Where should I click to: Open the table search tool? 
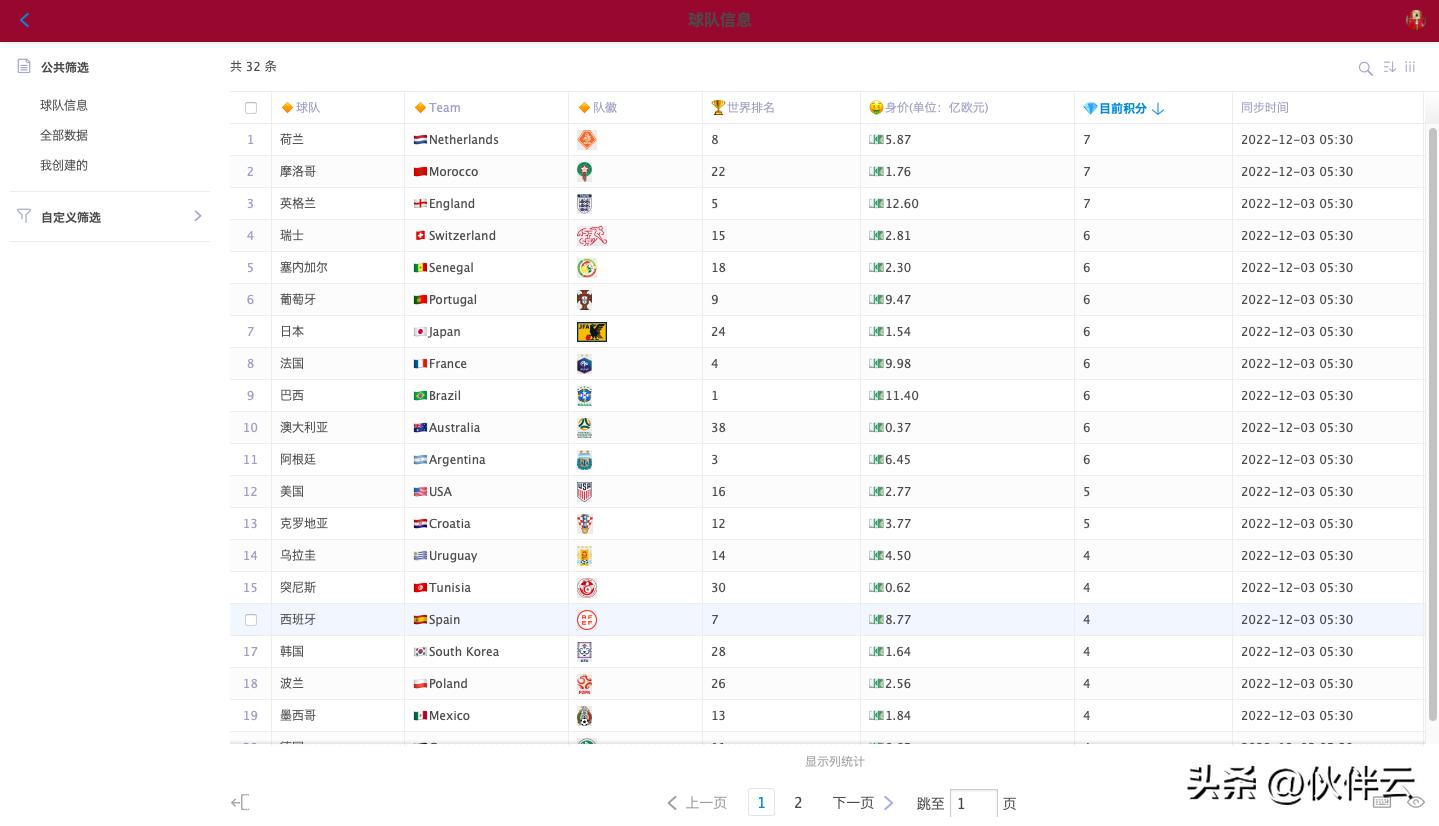(x=1365, y=68)
